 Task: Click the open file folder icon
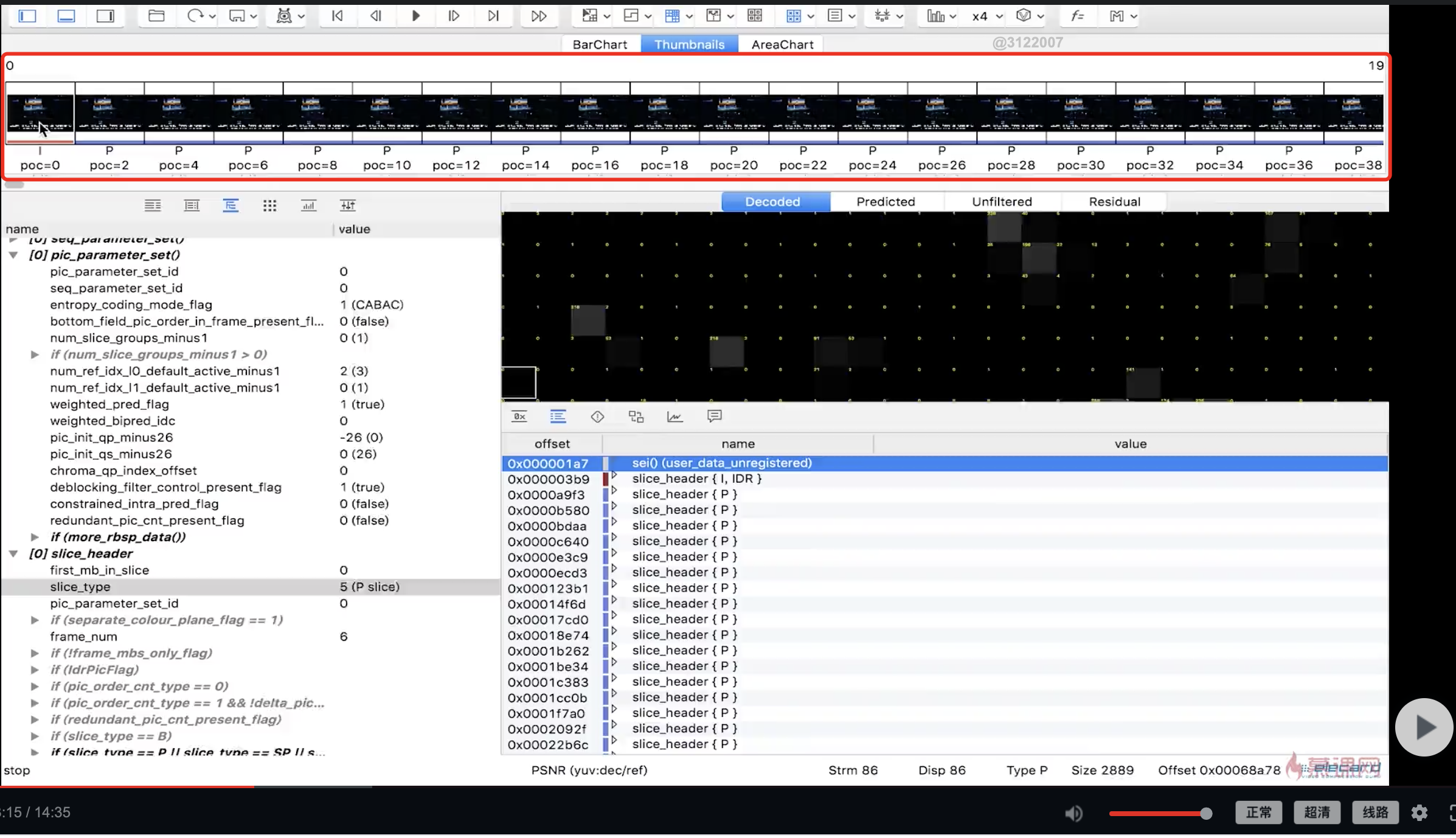pos(156,16)
